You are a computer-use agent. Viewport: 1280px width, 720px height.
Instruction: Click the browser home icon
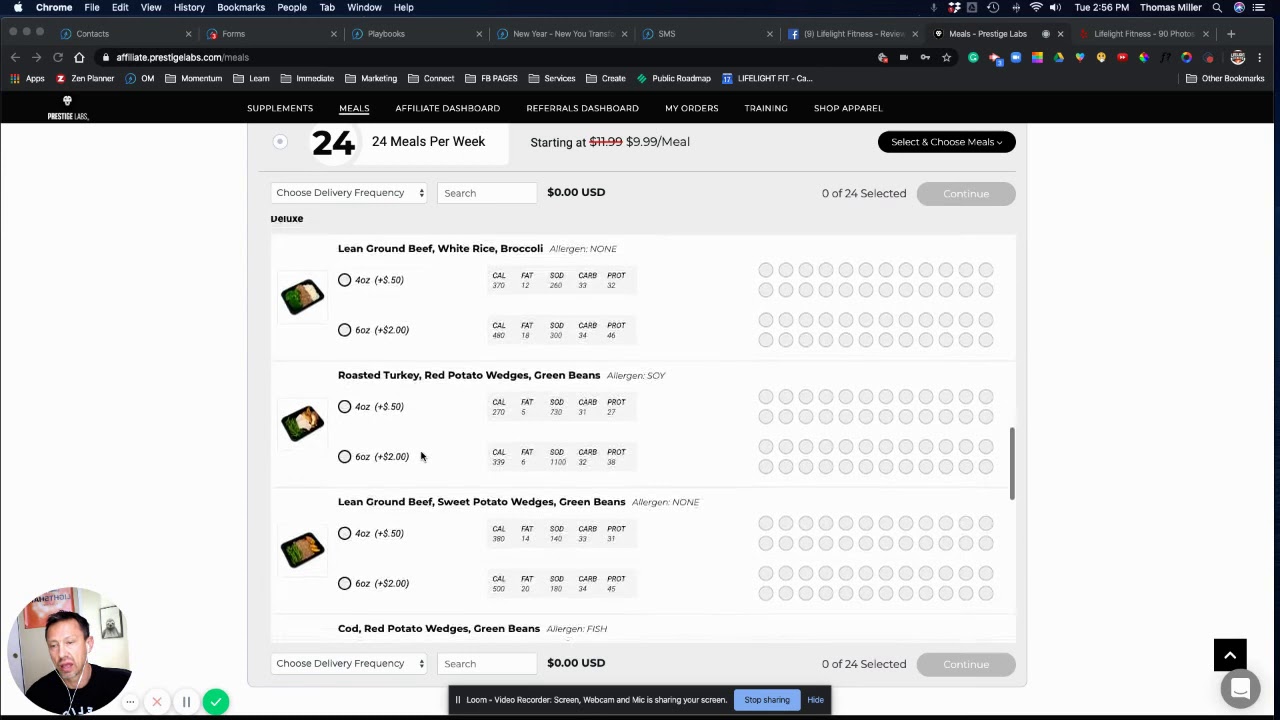pos(79,57)
